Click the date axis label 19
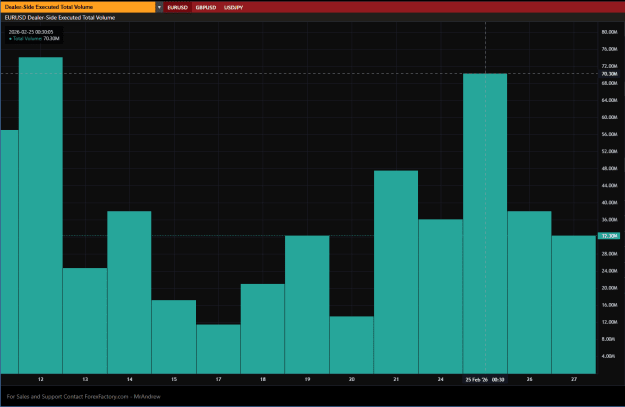 click(x=307, y=379)
